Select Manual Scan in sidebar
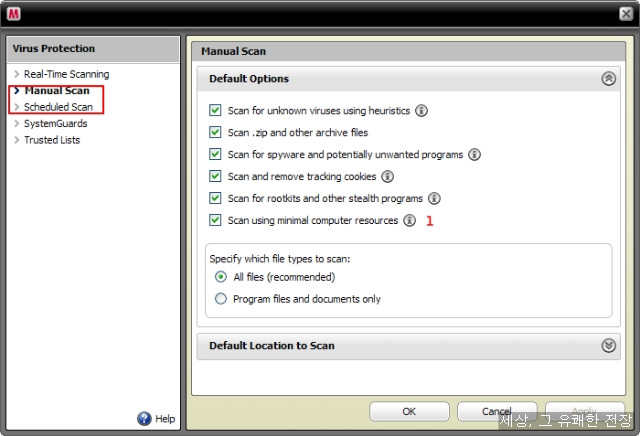 point(57,91)
